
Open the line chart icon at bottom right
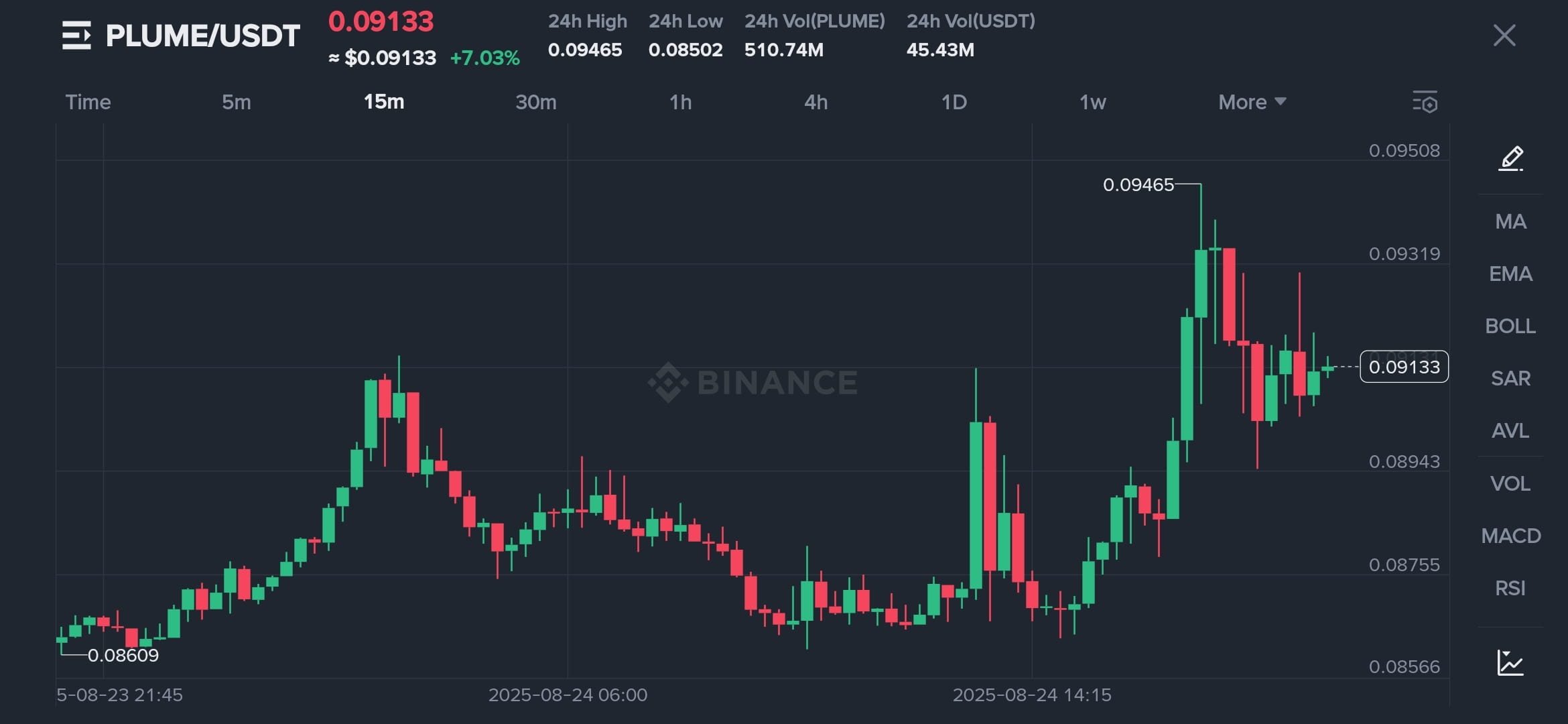(1510, 663)
